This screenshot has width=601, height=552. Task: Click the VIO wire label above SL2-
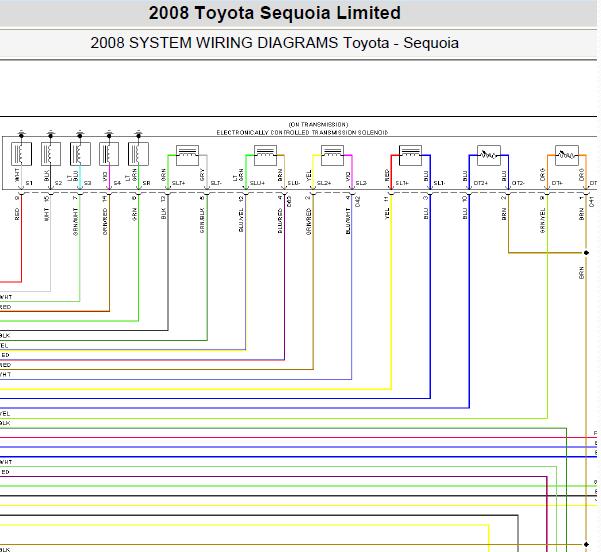(x=348, y=176)
